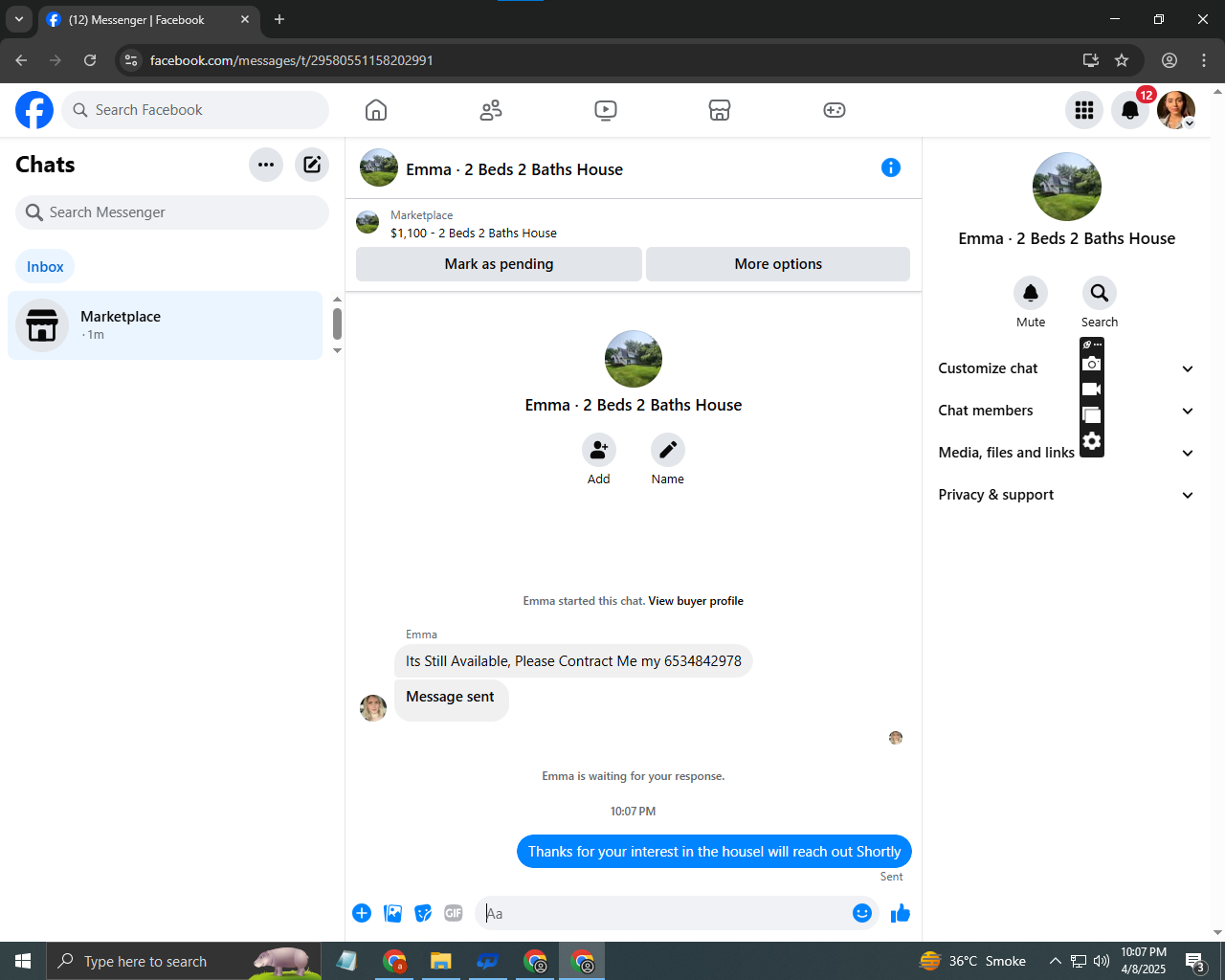Viewport: 1225px width, 980px height.
Task: Open the emoji picker smiley icon
Action: click(x=862, y=913)
